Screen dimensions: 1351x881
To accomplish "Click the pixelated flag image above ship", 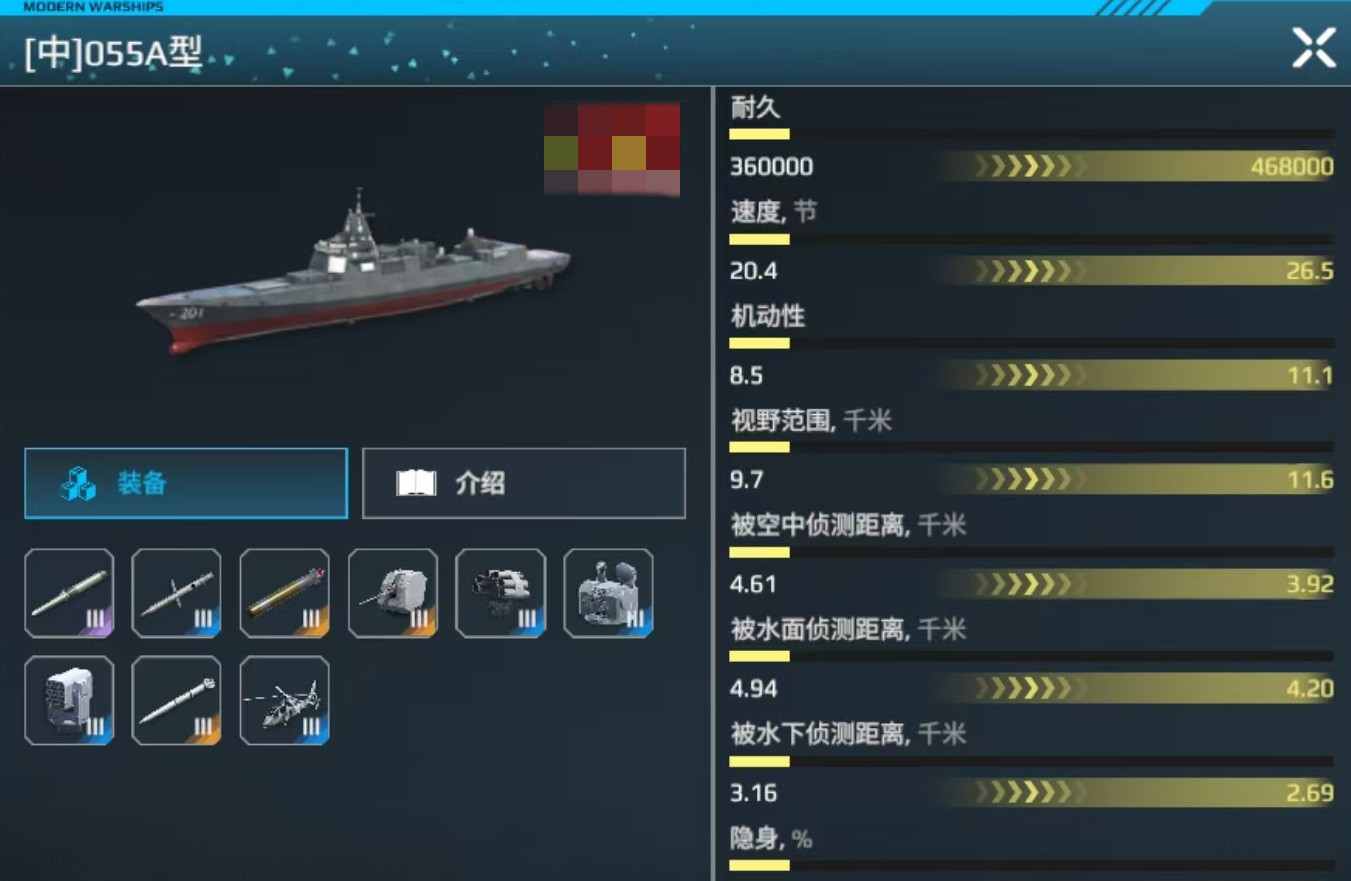I will tap(612, 149).
